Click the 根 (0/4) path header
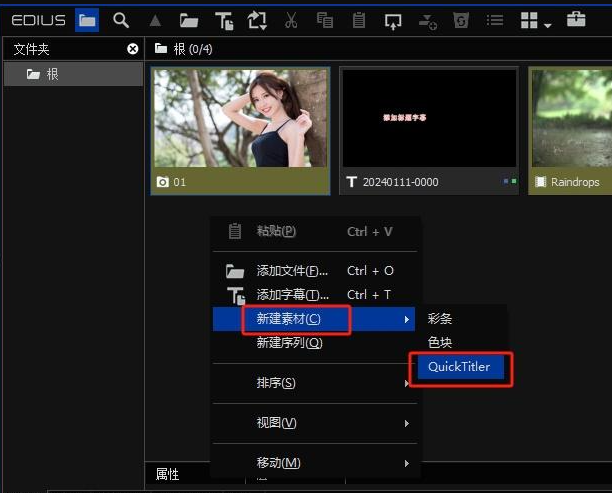The image size is (612, 493). pos(183,49)
